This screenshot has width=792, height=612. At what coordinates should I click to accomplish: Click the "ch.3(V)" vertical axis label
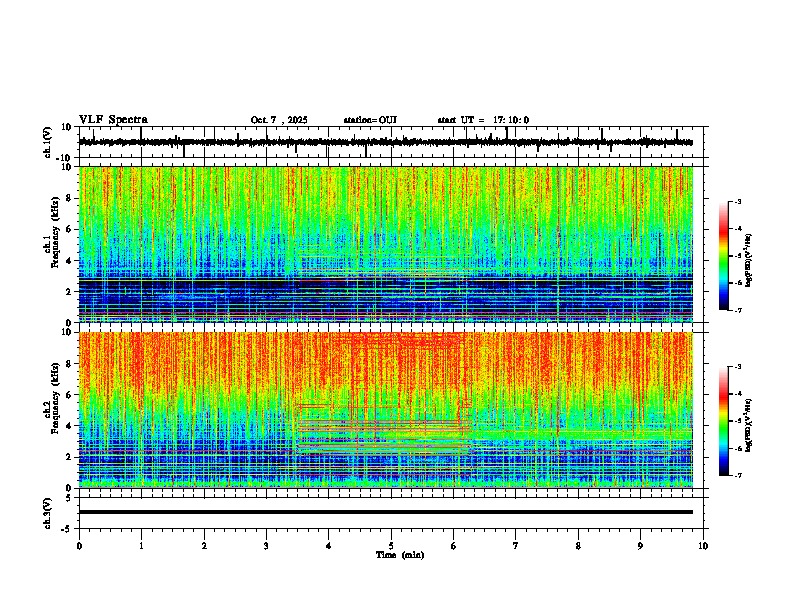click(x=48, y=514)
